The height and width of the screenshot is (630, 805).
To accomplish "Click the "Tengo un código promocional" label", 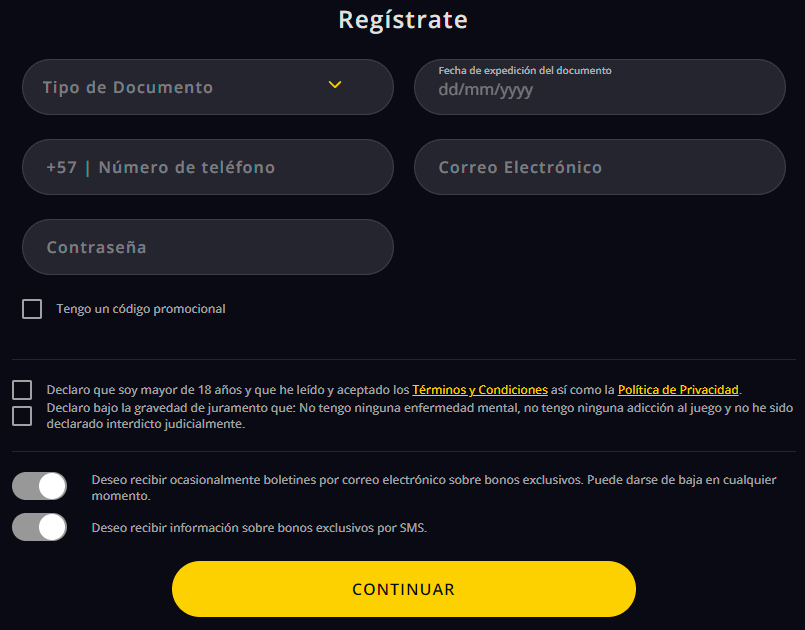I will (x=141, y=309).
